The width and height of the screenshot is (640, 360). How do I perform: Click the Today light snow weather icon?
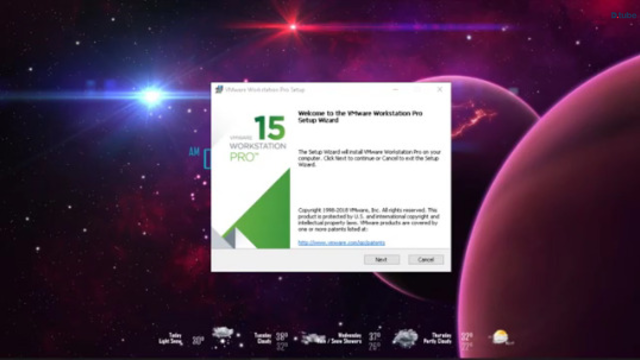[223, 336]
